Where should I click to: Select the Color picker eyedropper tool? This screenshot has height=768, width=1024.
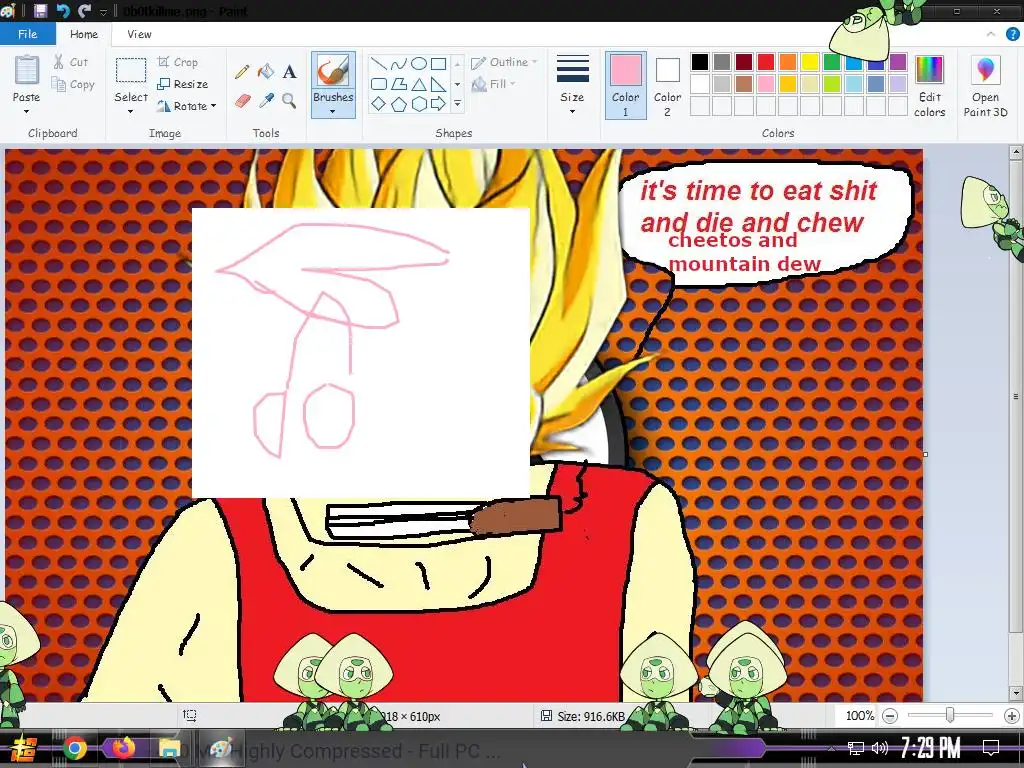point(266,101)
